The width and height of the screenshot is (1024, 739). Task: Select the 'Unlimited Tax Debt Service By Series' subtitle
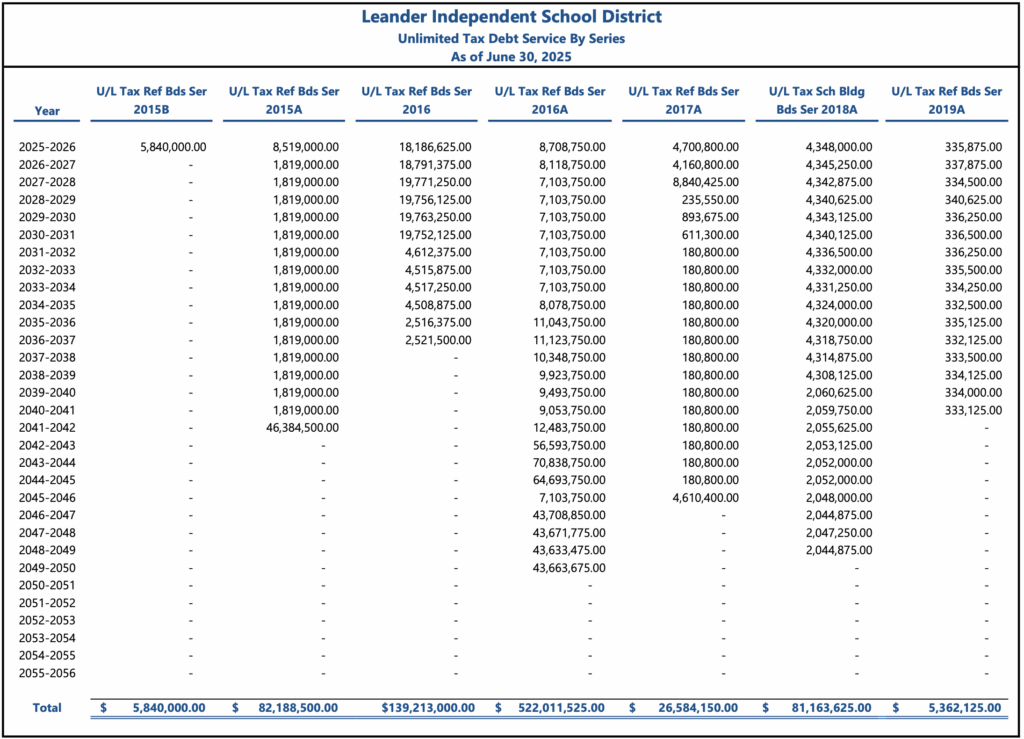(x=511, y=39)
